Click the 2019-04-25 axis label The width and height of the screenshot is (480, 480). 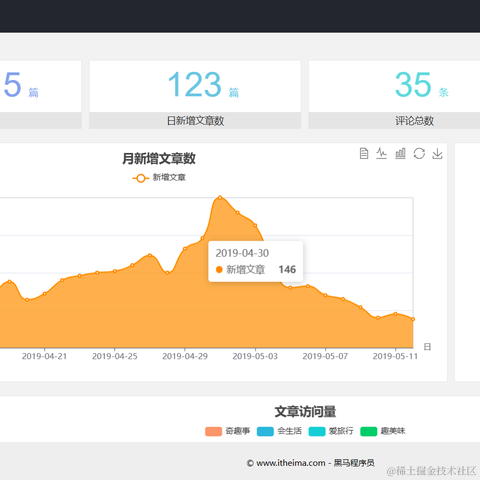[115, 356]
